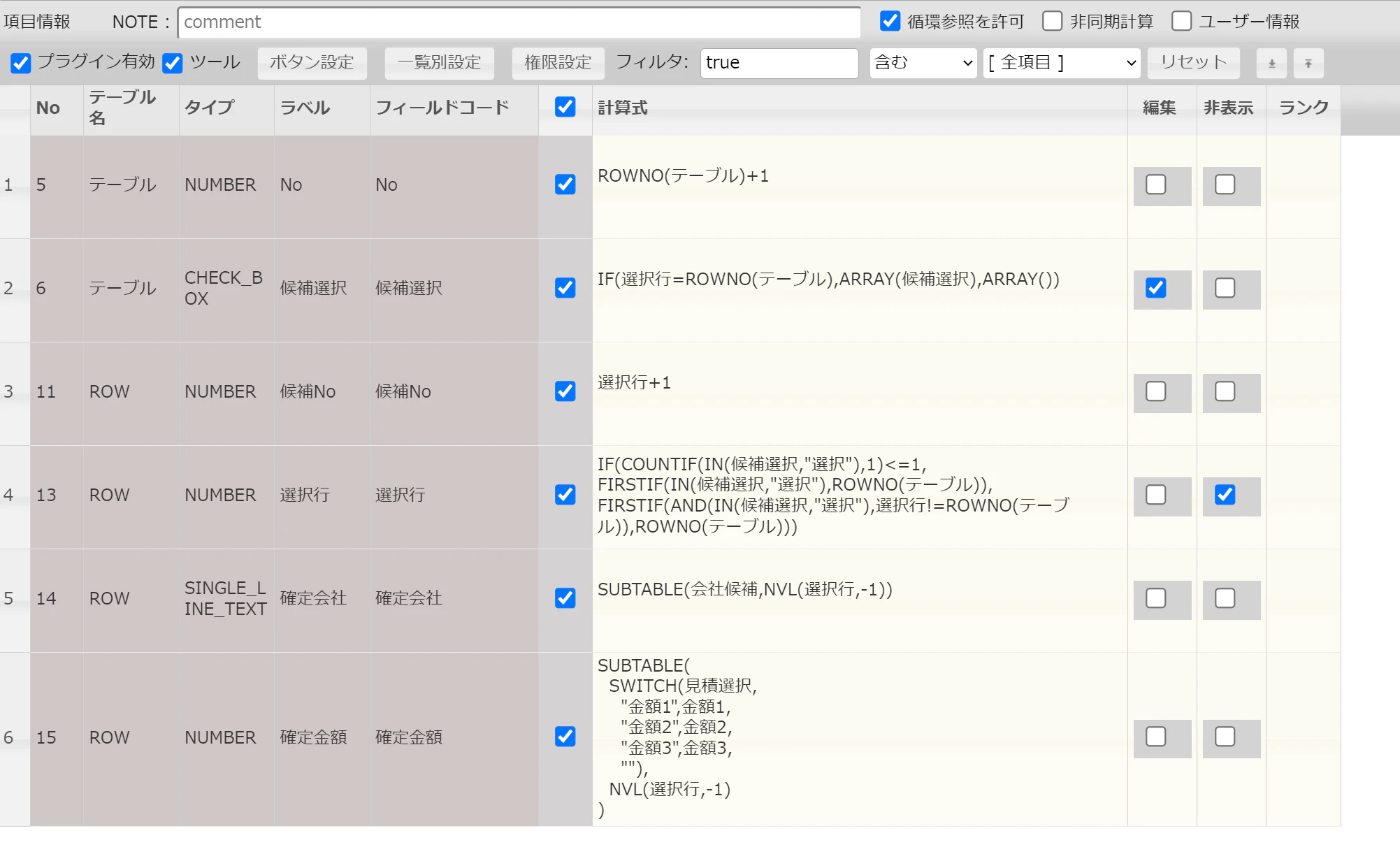
Task: Click the 確定金額 field code cell
Action: click(454, 738)
